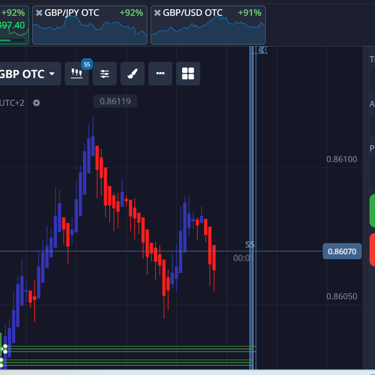The image size is (375, 375).
Task: Close the GBP/USD OTC tab
Action: (157, 13)
